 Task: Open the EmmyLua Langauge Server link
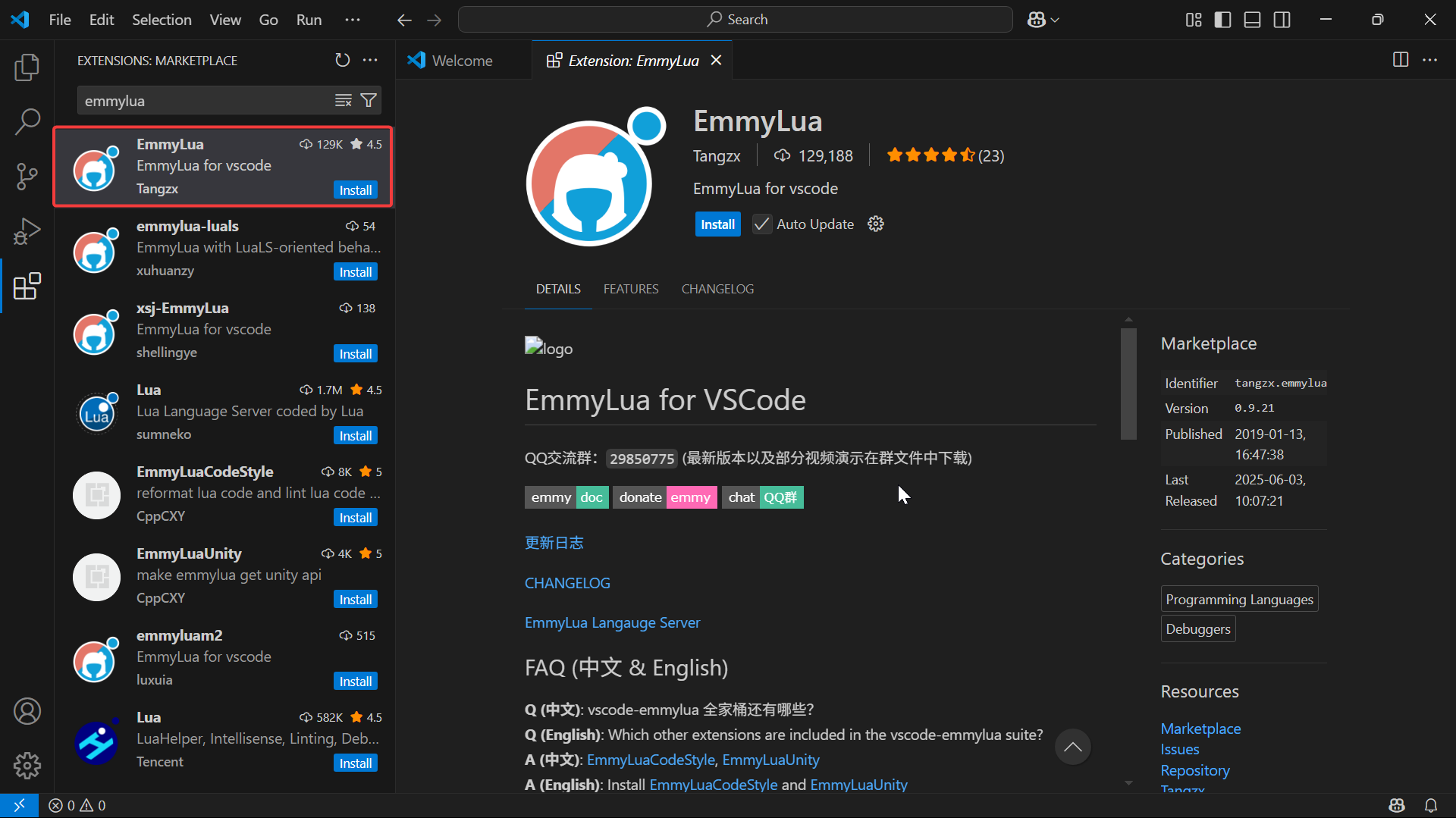pyautogui.click(x=612, y=622)
